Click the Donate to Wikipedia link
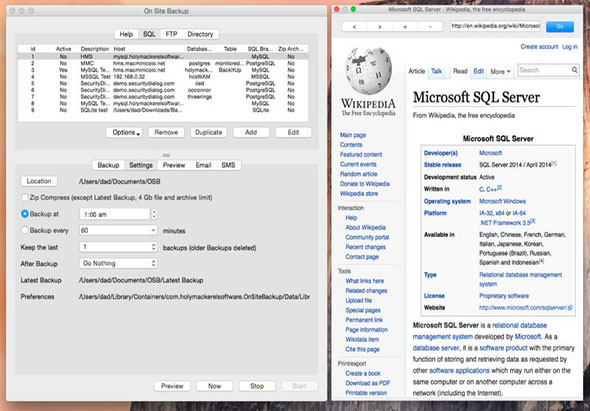This screenshot has width=590, height=411. (365, 184)
